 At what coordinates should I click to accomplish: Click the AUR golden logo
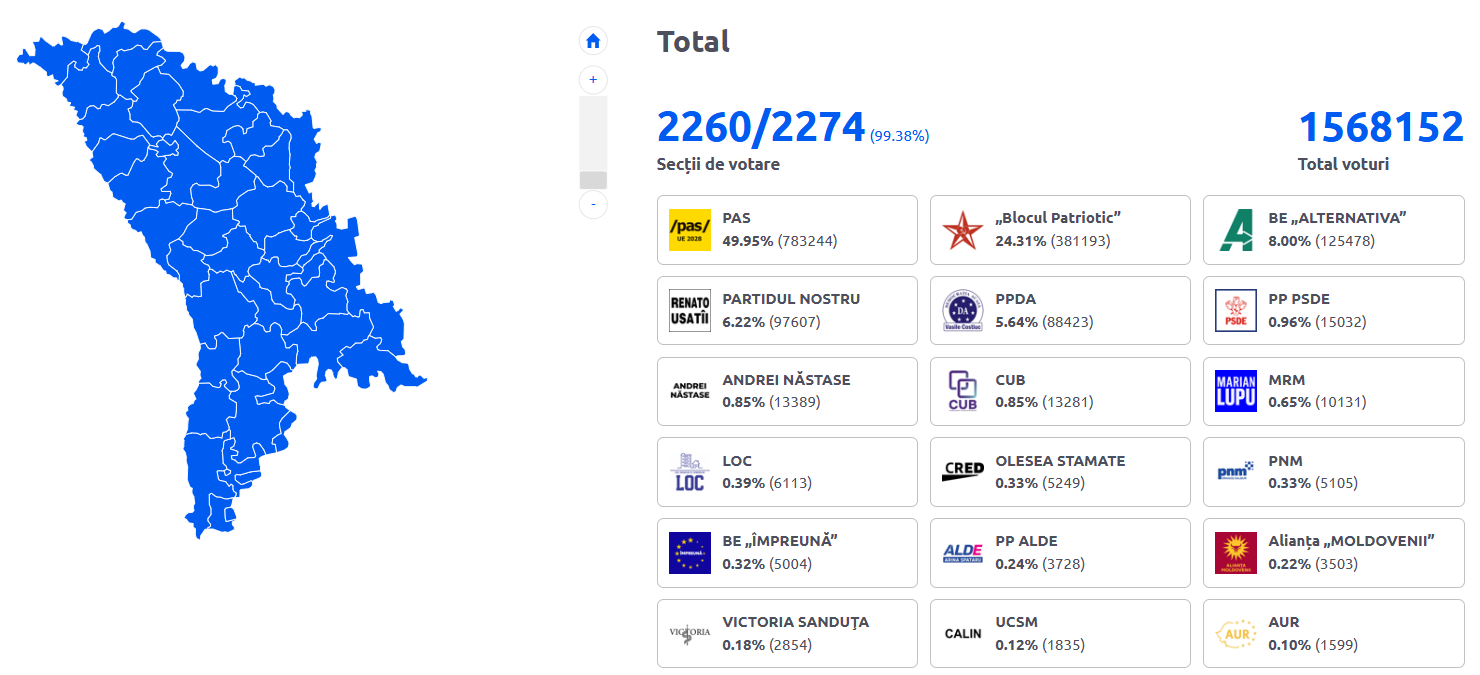pos(1235,633)
